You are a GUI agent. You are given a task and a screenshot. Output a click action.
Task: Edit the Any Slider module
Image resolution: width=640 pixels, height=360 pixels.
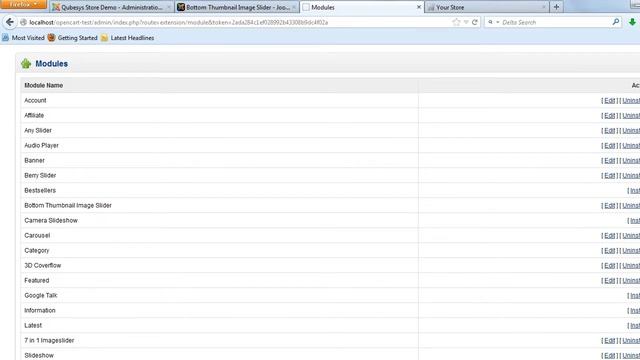[609, 131]
